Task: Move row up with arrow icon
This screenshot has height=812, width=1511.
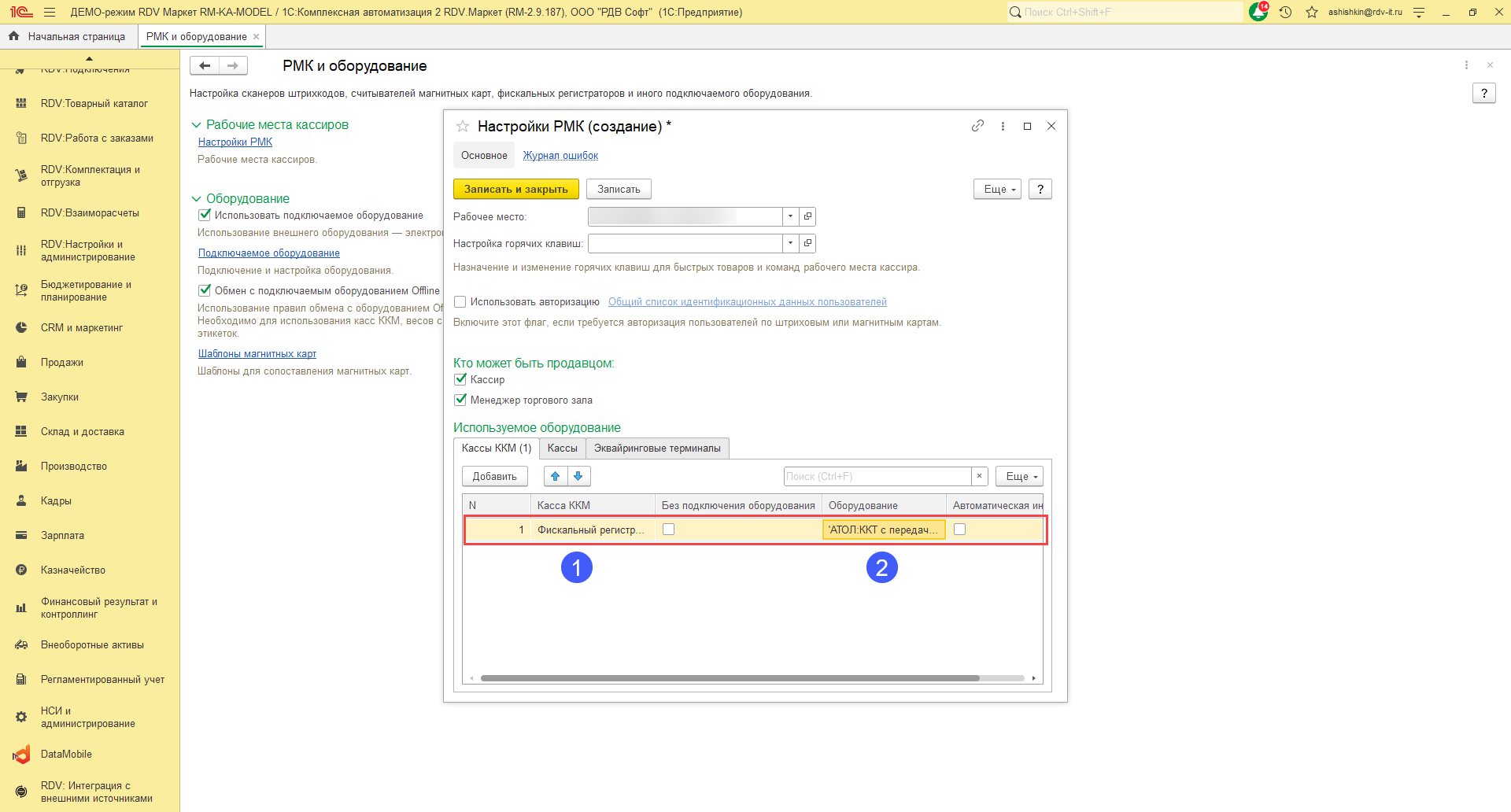Action: coord(556,476)
